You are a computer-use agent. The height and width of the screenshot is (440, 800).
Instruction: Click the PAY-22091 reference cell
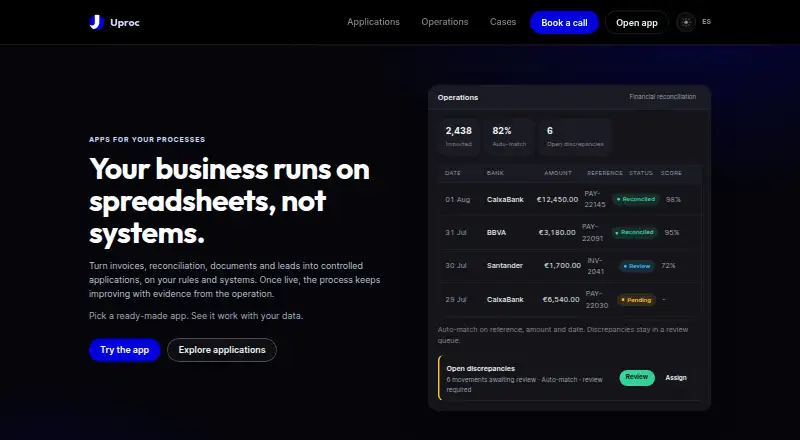click(x=592, y=232)
